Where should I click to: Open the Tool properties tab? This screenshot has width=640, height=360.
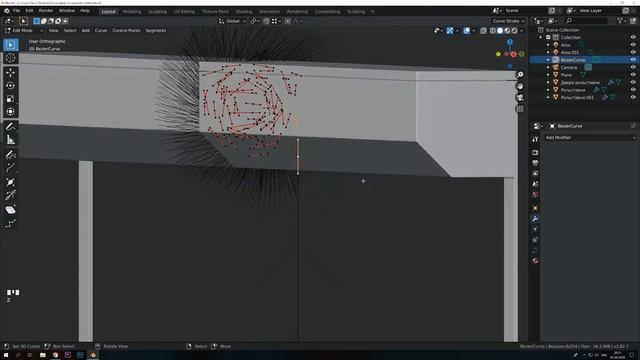pos(535,140)
